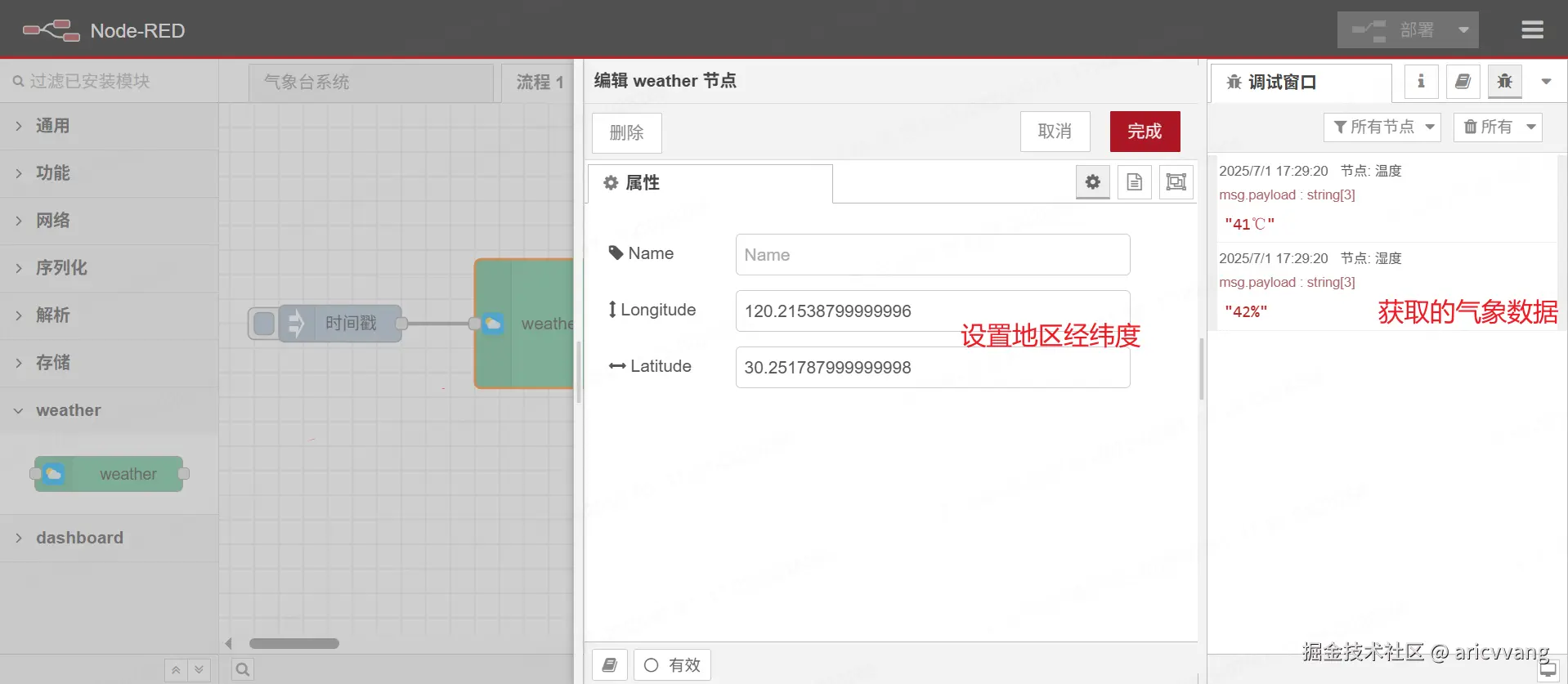Click the Node-RED logo icon
The width and height of the screenshot is (1568, 684).
[51, 31]
